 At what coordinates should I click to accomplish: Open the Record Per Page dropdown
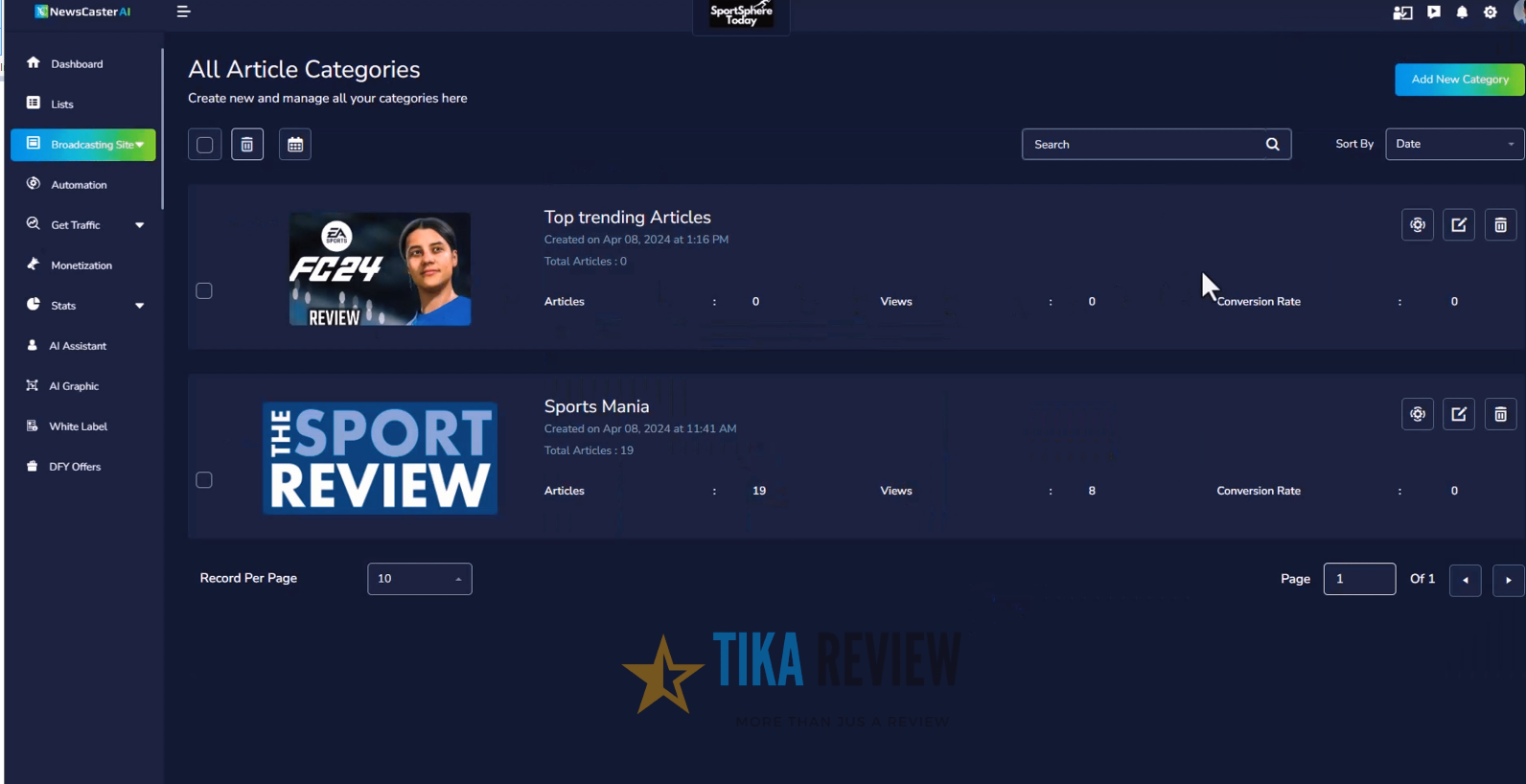420,579
